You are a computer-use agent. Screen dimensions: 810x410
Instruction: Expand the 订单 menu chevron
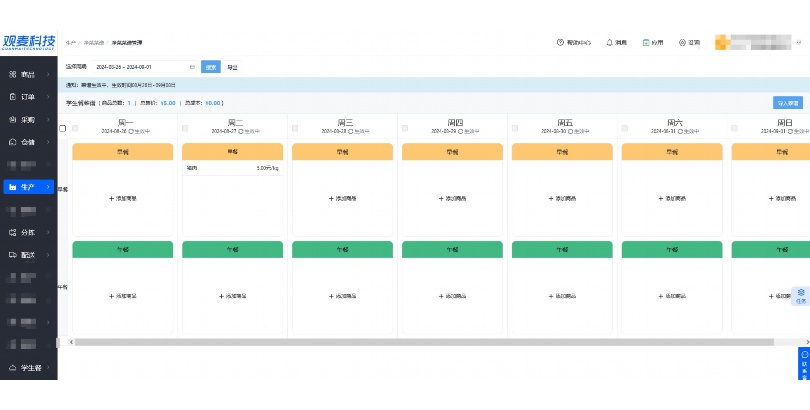(x=48, y=97)
